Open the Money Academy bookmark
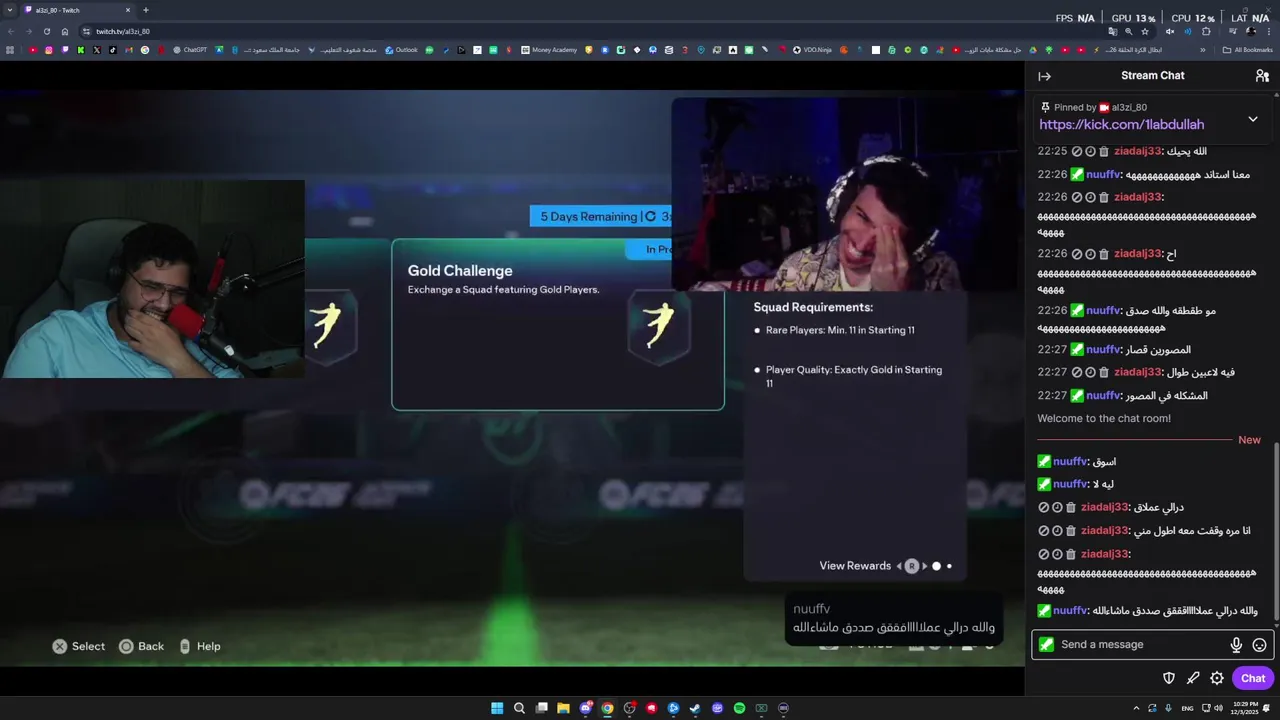The width and height of the screenshot is (1280, 720). point(549,50)
